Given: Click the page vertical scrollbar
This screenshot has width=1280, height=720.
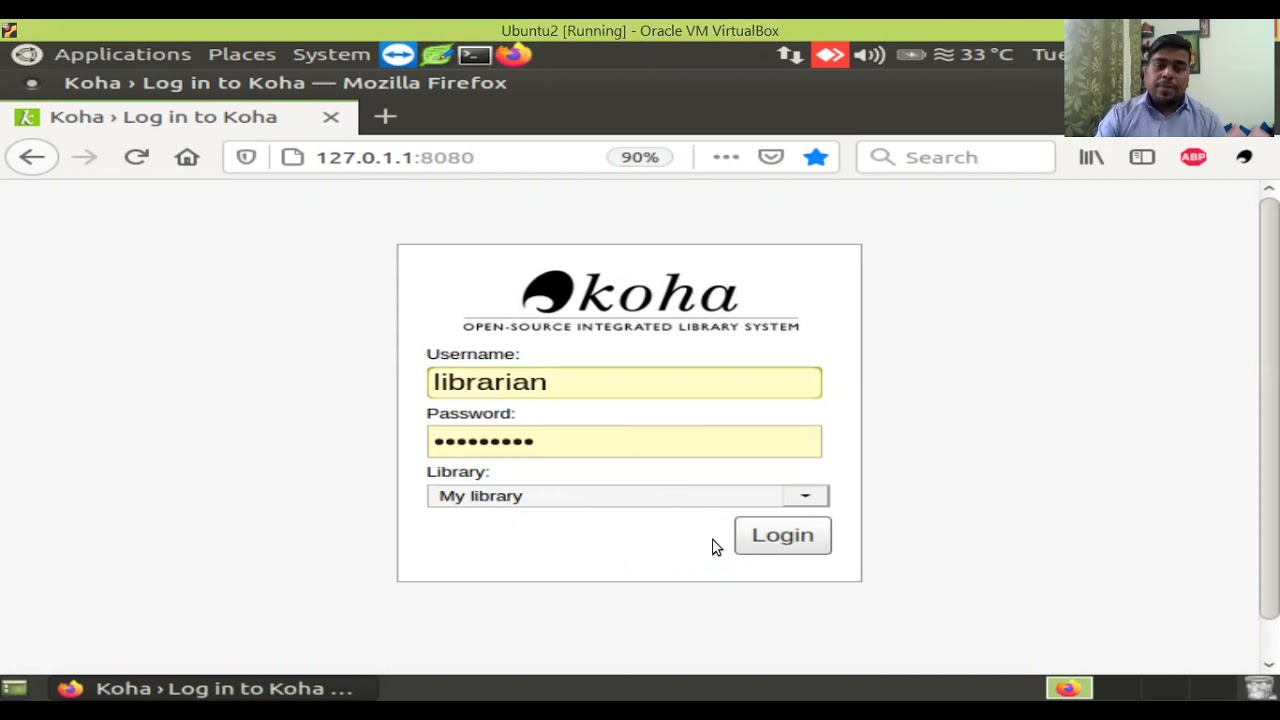Looking at the screenshot, I should (1268, 408).
